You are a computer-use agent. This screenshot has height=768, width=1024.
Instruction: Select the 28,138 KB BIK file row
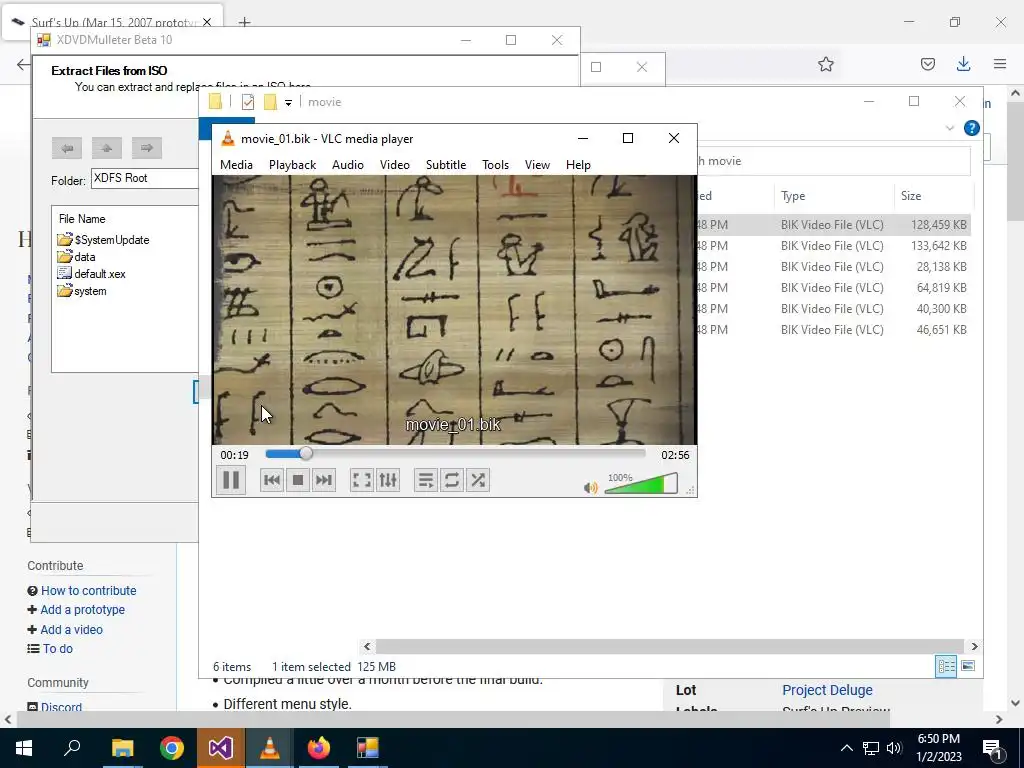tap(833, 266)
